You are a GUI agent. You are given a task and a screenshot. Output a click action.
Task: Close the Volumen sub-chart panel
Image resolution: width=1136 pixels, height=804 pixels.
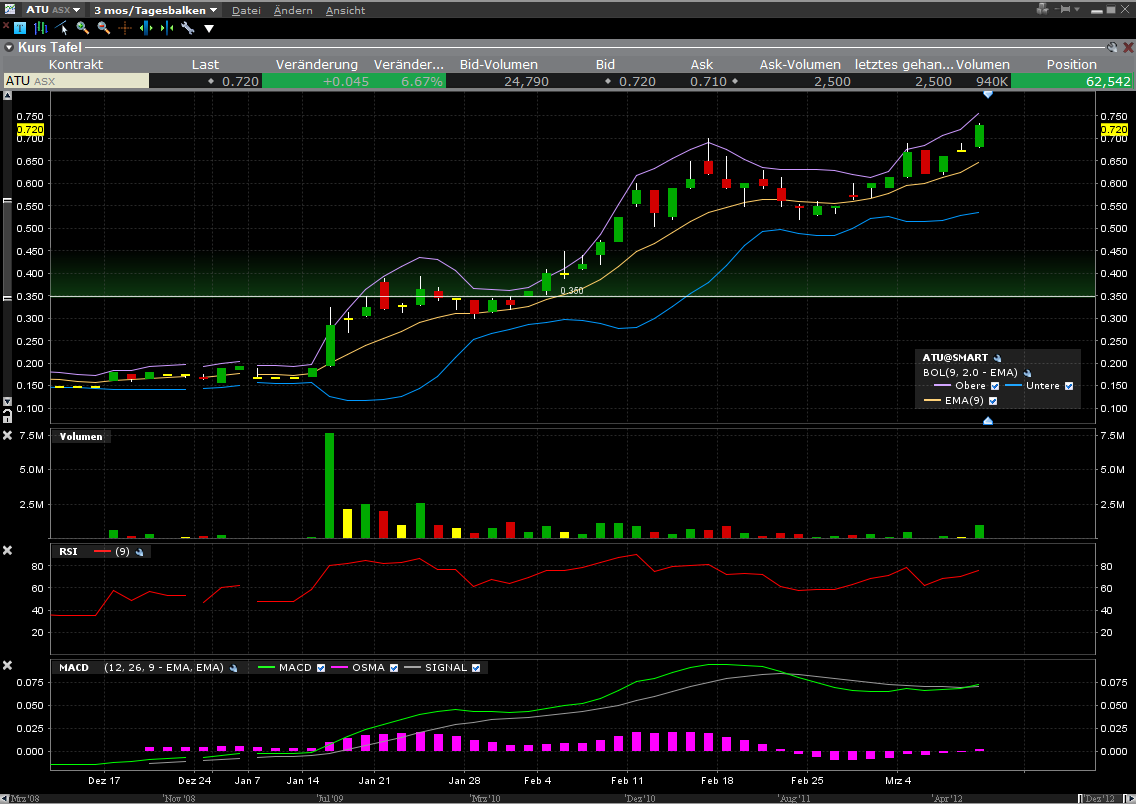coord(8,435)
